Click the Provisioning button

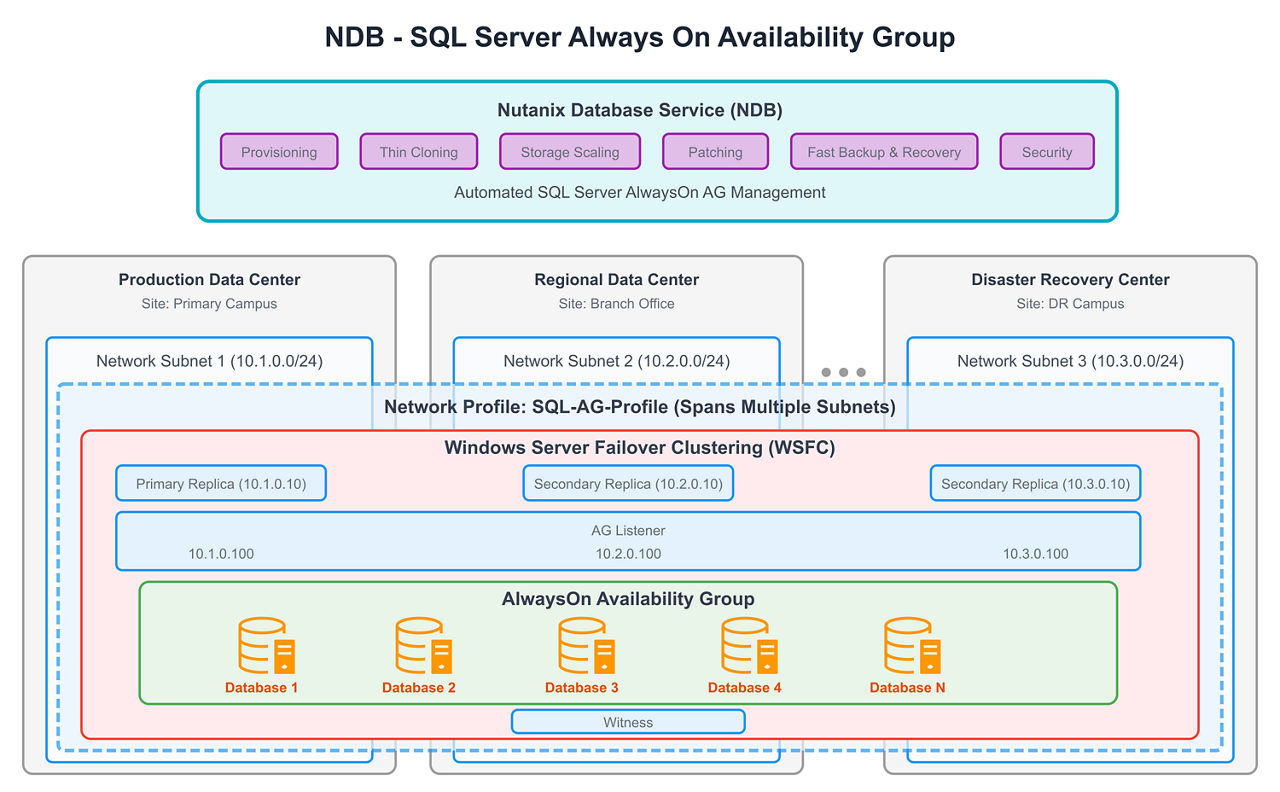279,151
